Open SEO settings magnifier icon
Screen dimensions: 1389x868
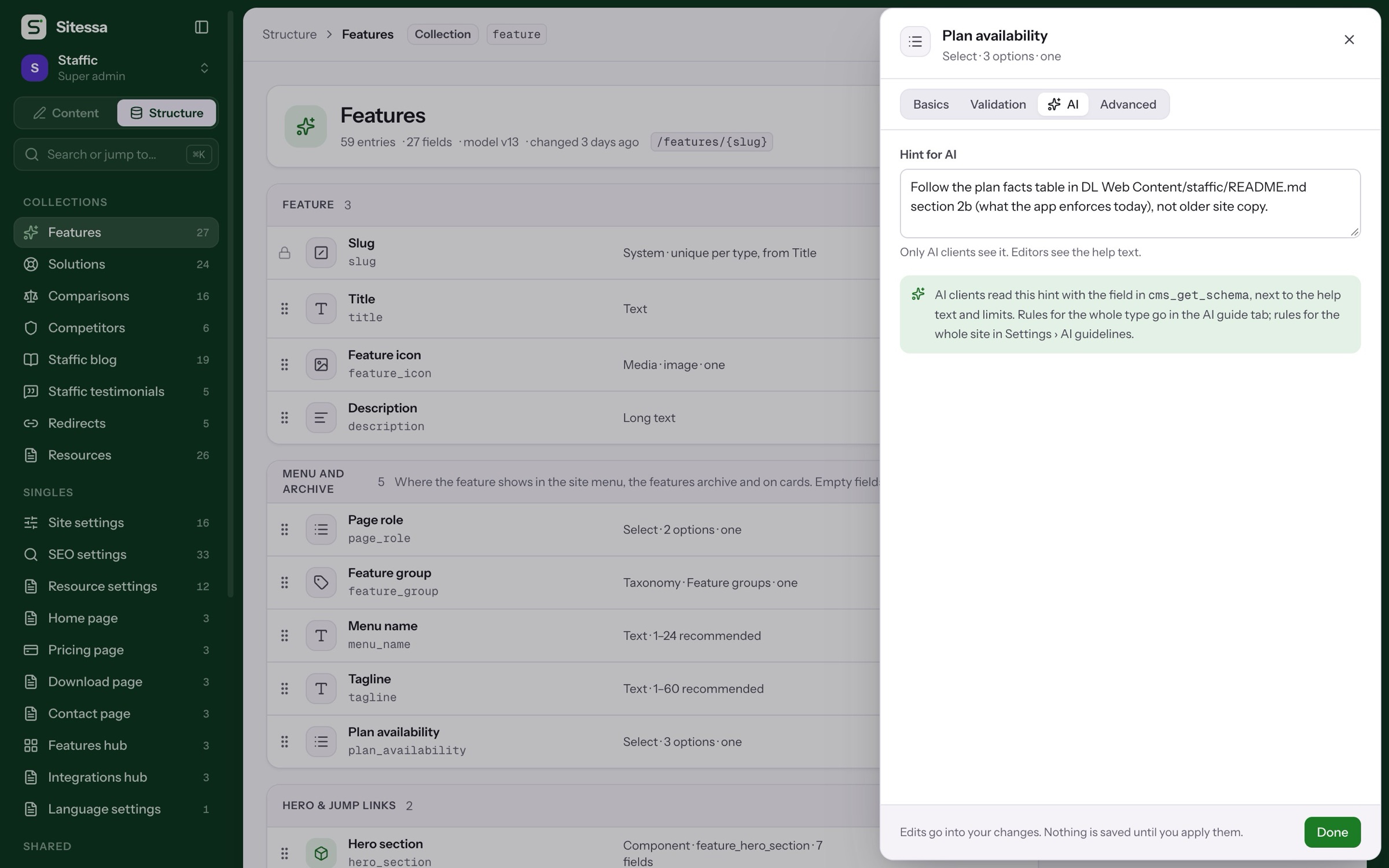click(x=31, y=554)
